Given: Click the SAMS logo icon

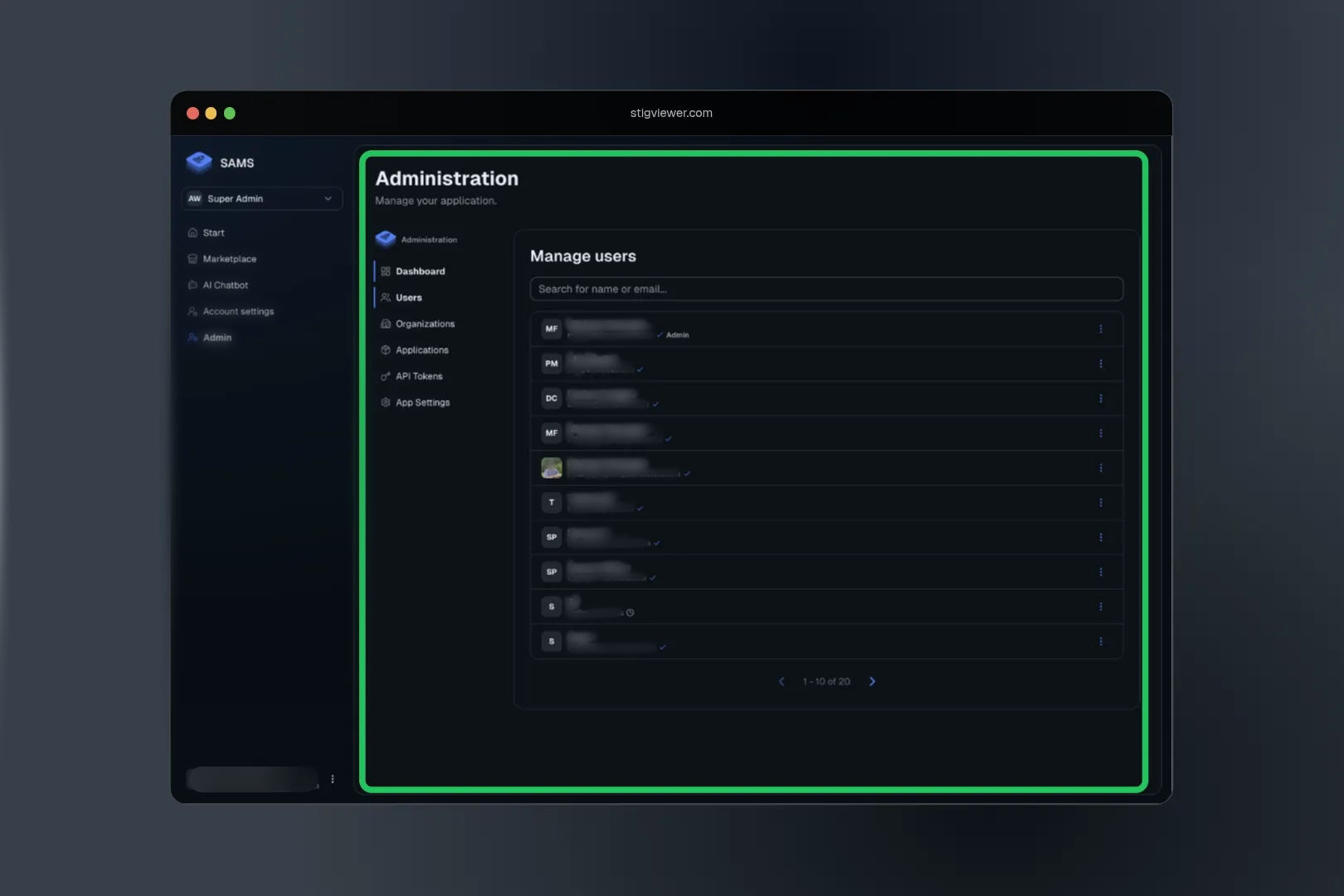Looking at the screenshot, I should [199, 162].
